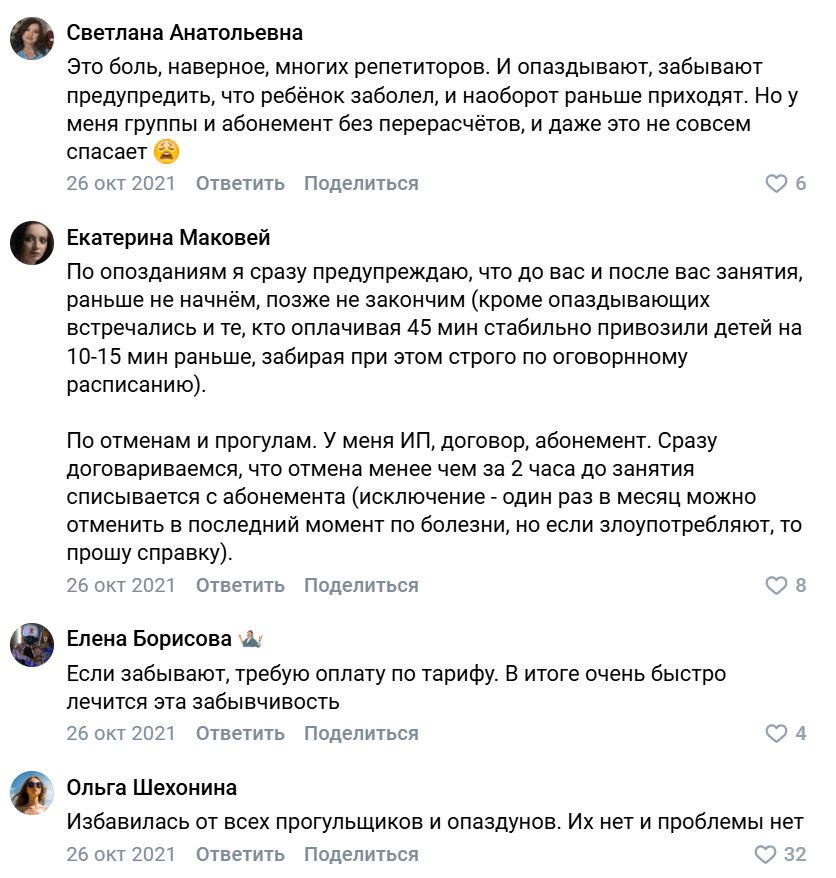The width and height of the screenshot is (836, 878).
Task: Share Ольга Шехонина's comment via Поделиться
Action: tap(361, 855)
